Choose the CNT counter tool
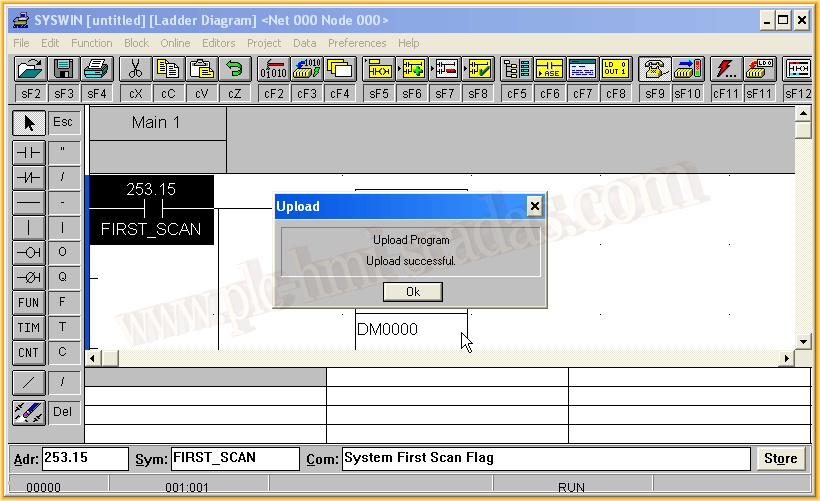 [x=28, y=352]
